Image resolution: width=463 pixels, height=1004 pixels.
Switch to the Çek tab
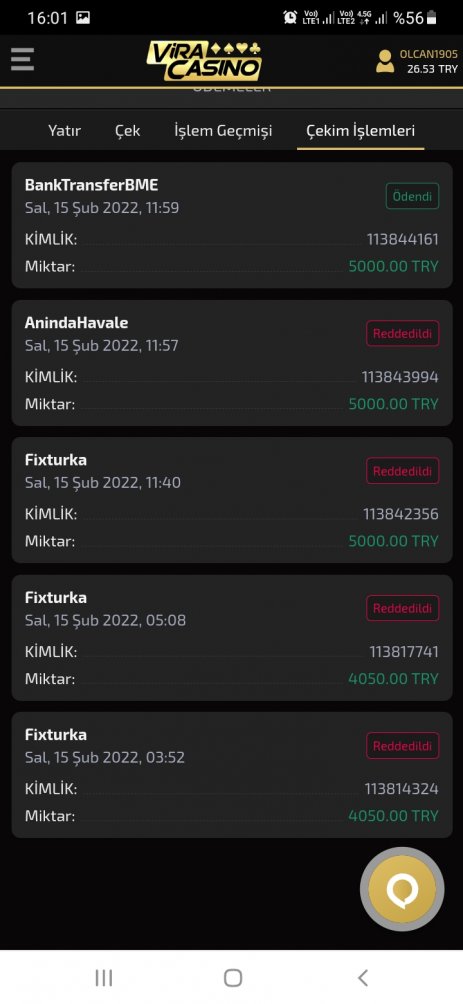click(127, 131)
